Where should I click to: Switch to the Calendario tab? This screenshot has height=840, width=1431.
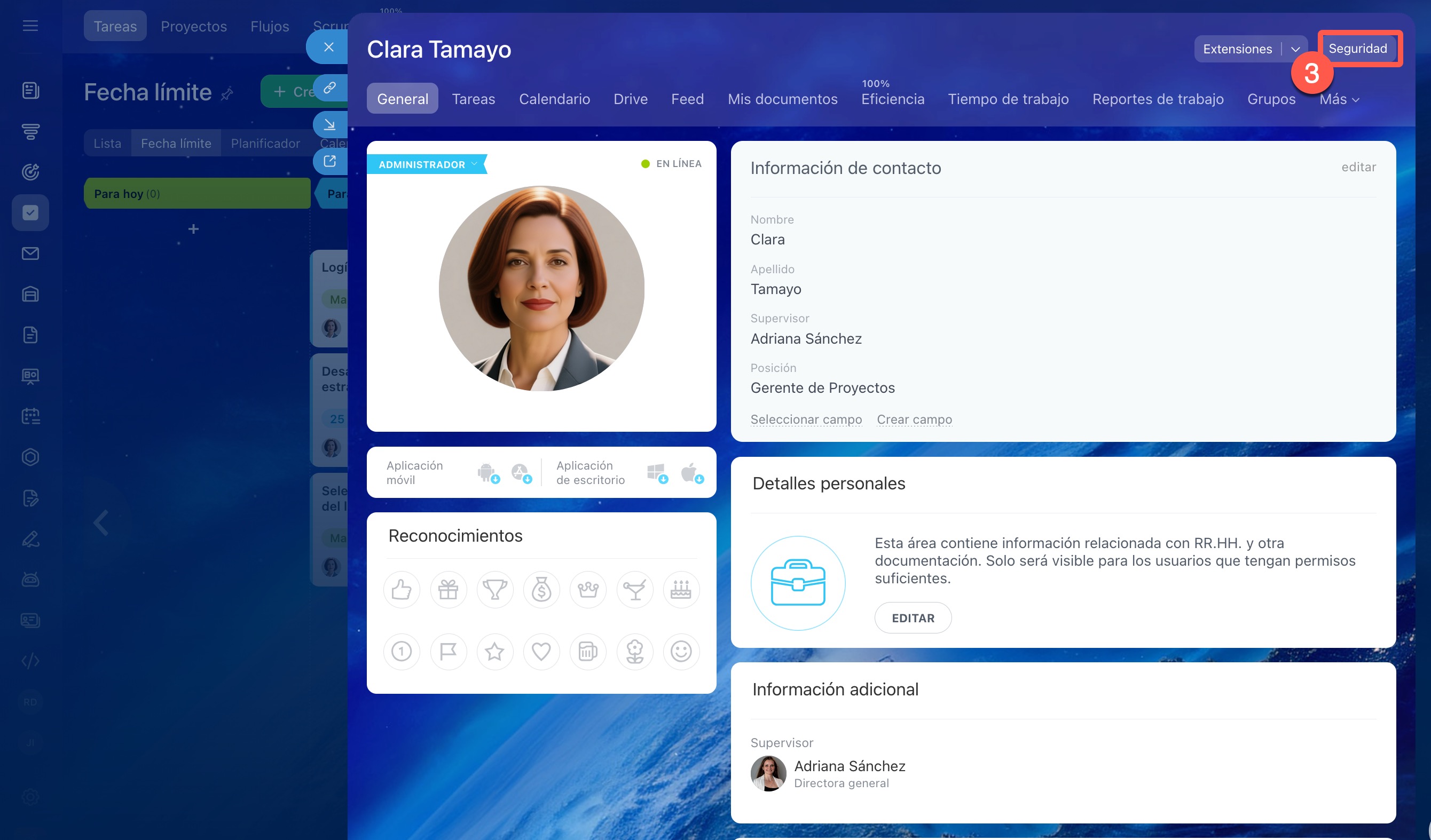coord(554,99)
